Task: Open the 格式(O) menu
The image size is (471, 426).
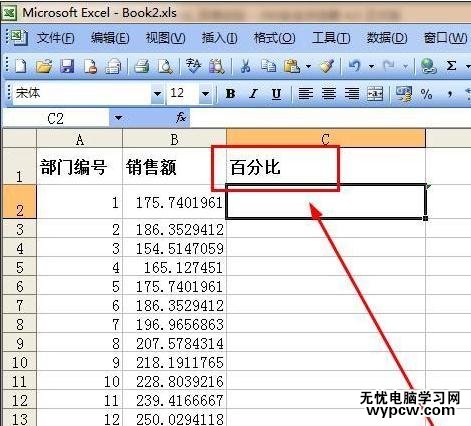Action: click(275, 38)
